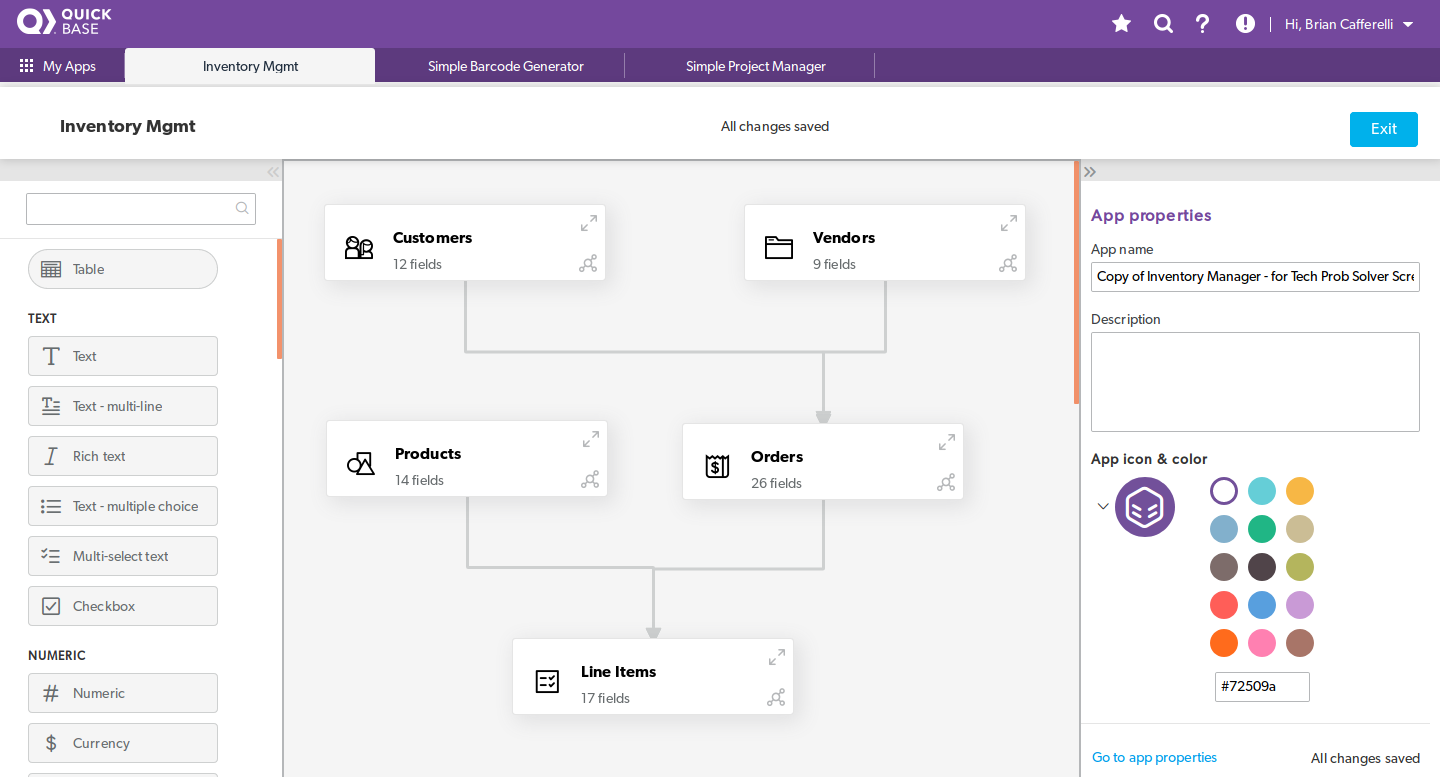Follow the Go to app properties link
This screenshot has width=1440, height=777.
1154,758
